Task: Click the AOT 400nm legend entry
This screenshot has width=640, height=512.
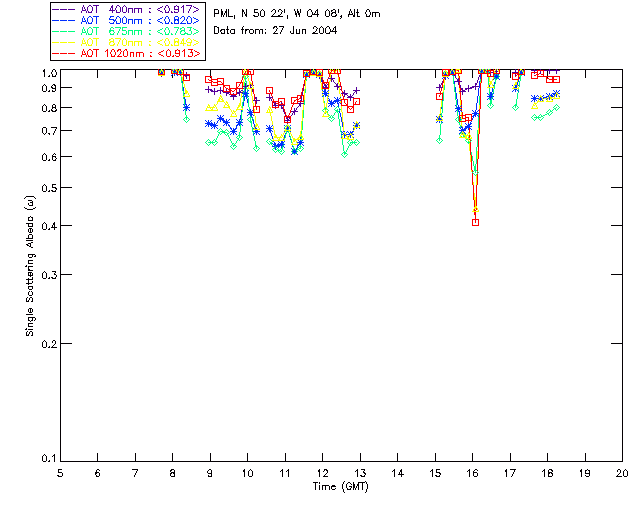Action: 127,9
